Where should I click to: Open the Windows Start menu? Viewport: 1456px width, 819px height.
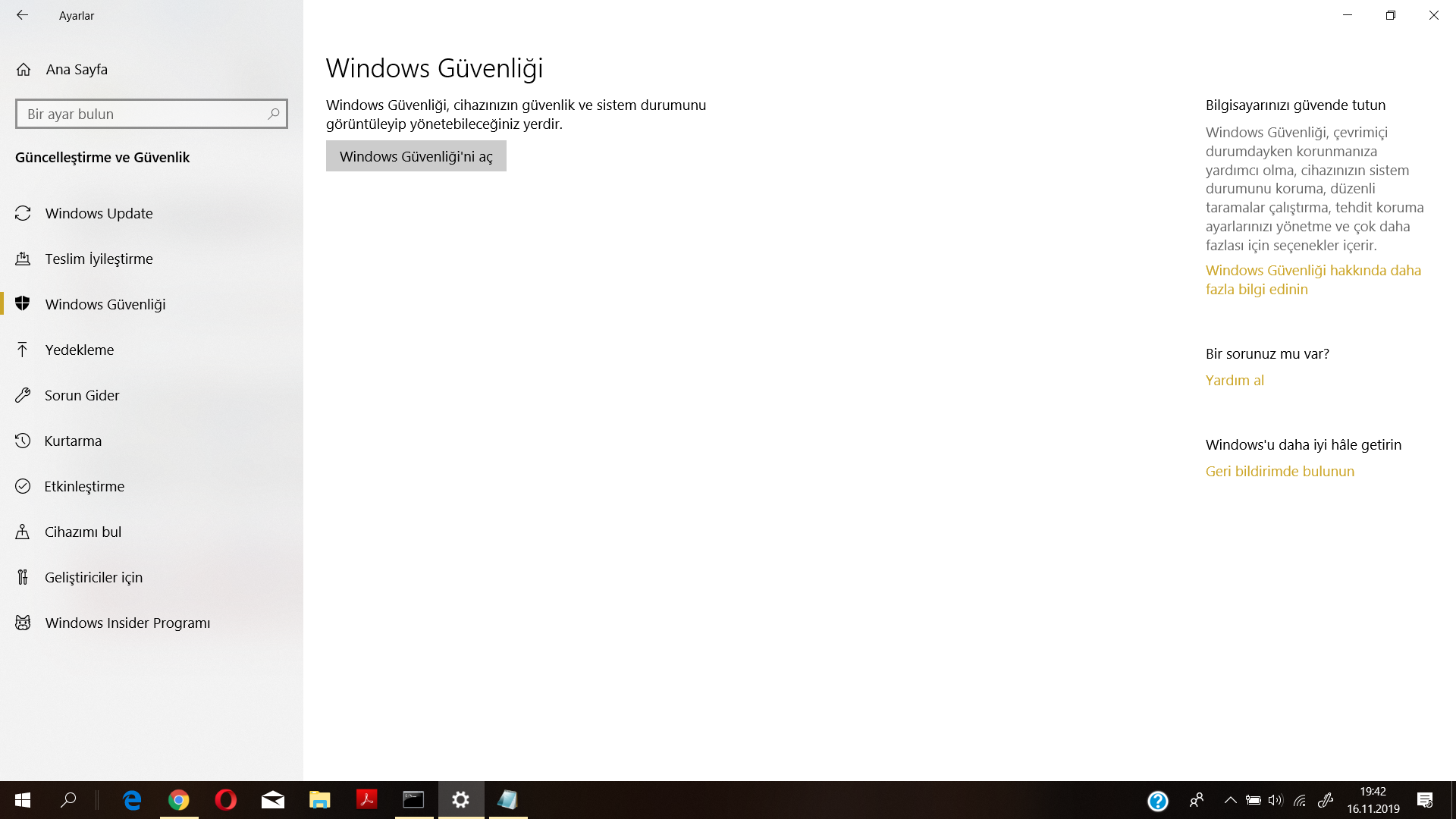23,800
